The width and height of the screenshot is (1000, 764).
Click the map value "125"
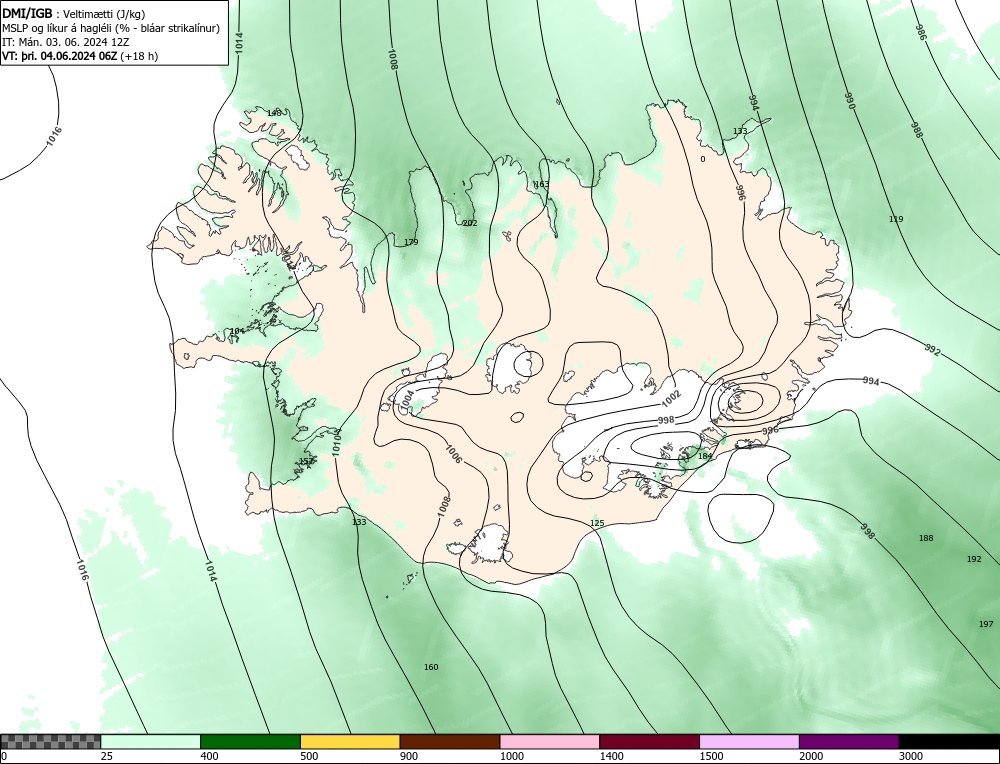[597, 523]
